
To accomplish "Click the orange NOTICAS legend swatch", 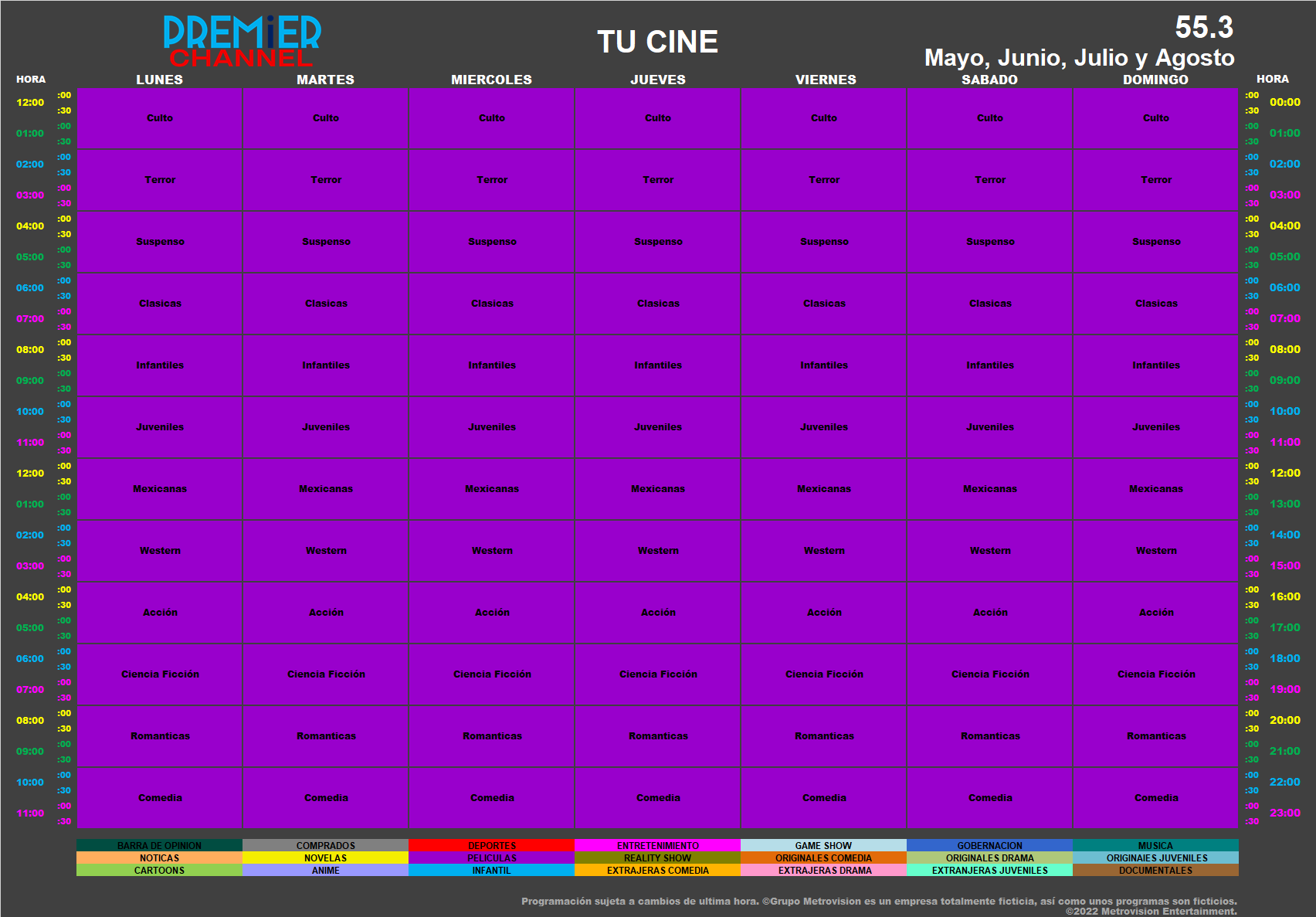I will [x=159, y=858].
